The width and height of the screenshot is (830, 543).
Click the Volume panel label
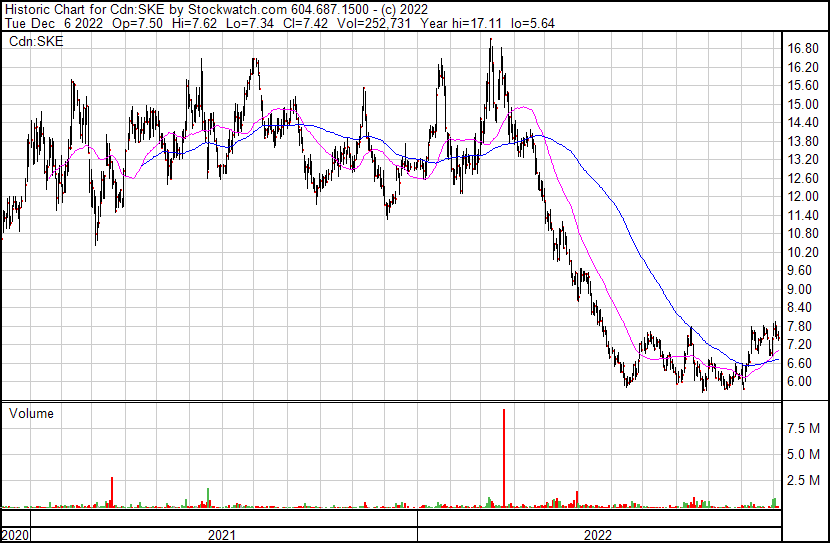(31, 413)
